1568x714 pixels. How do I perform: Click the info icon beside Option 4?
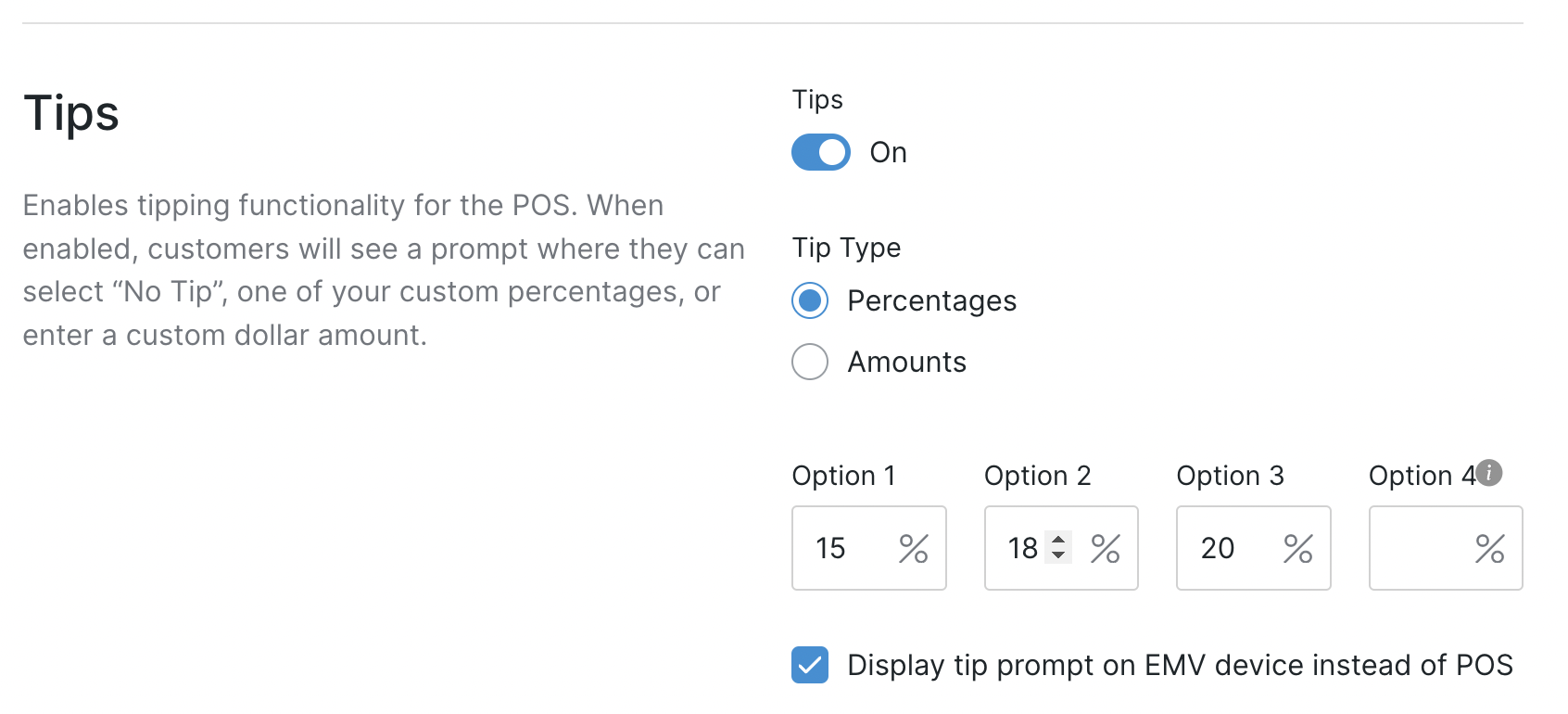(1489, 471)
